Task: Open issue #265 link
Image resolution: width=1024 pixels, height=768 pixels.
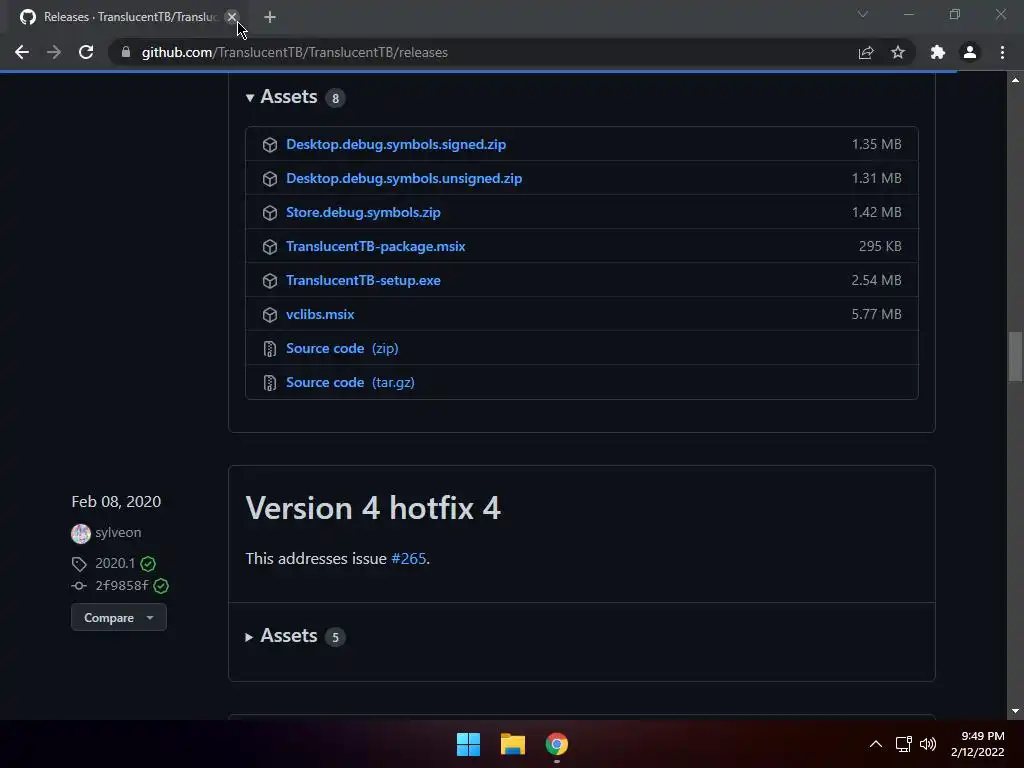Action: pos(408,559)
